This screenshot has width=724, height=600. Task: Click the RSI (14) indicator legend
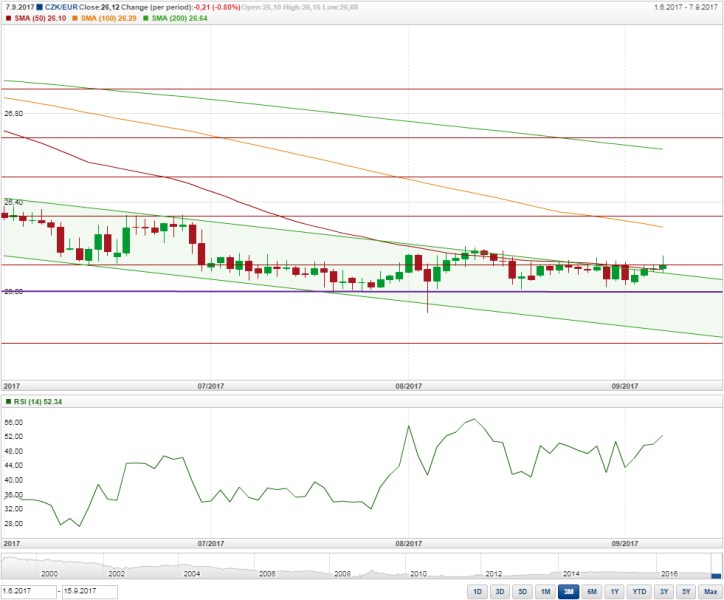tap(34, 402)
